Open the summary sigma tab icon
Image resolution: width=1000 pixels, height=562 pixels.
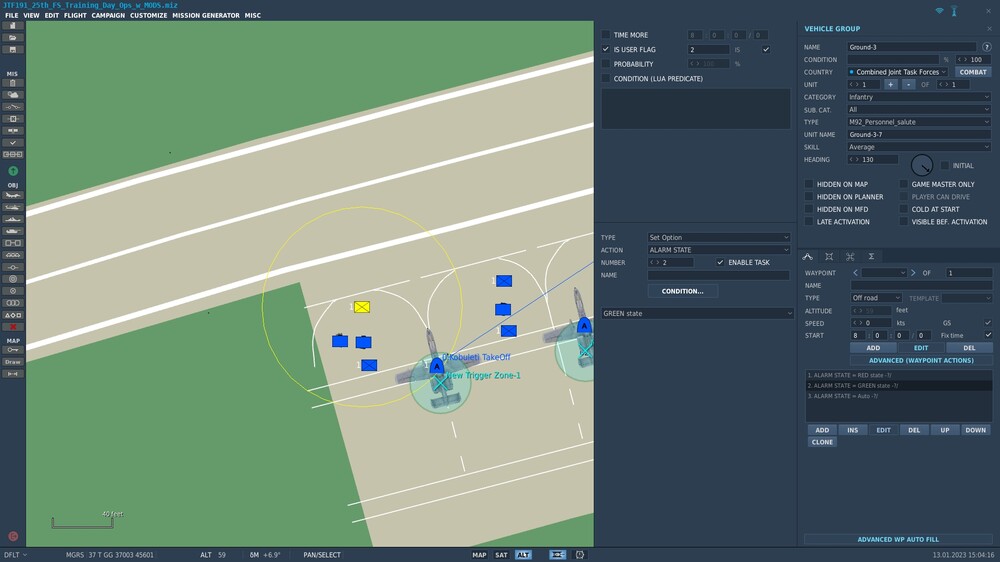tap(871, 256)
